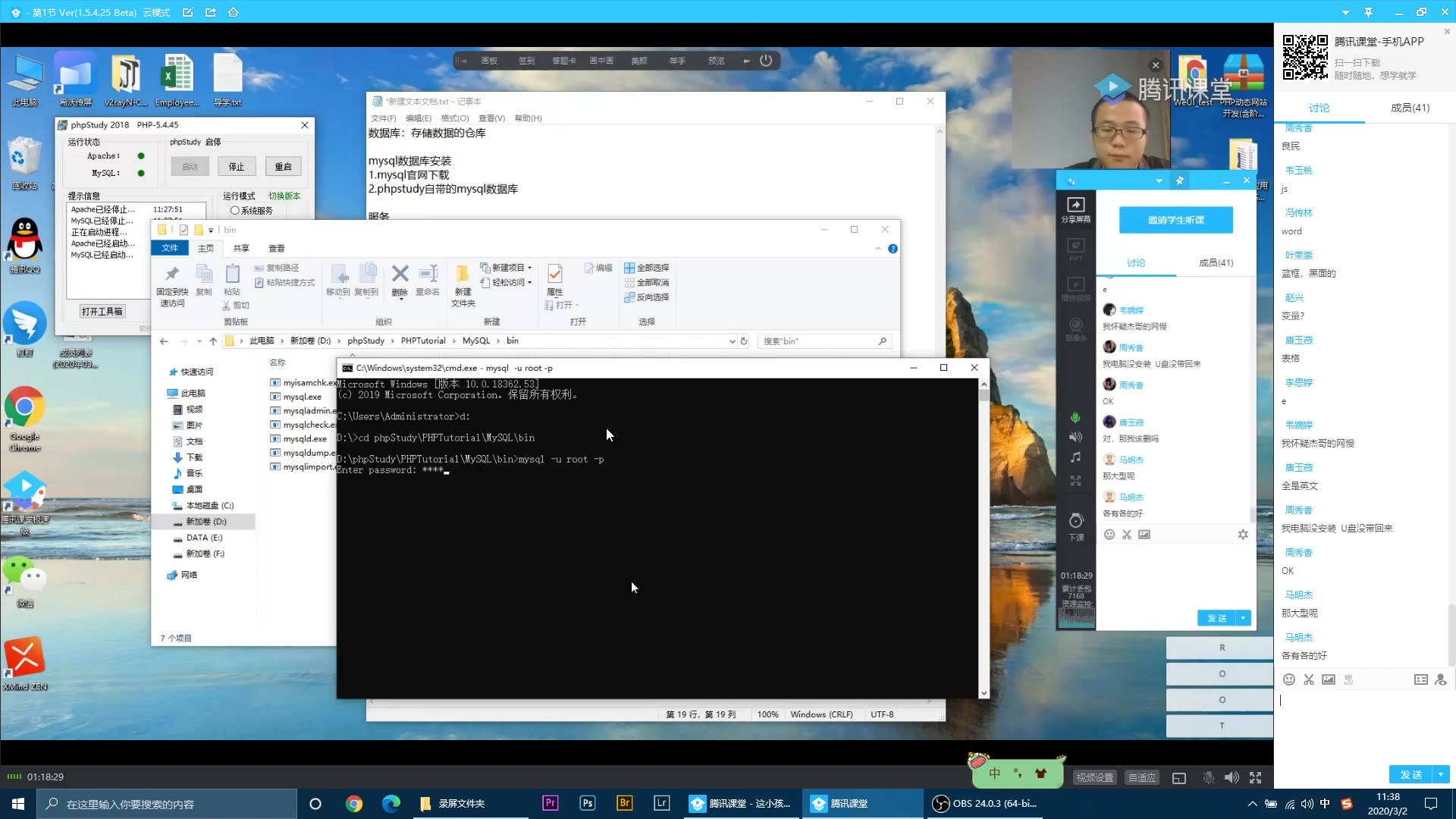Click emoji icon in right discussion panel
Viewport: 1456px width, 819px height.
coord(1289,679)
